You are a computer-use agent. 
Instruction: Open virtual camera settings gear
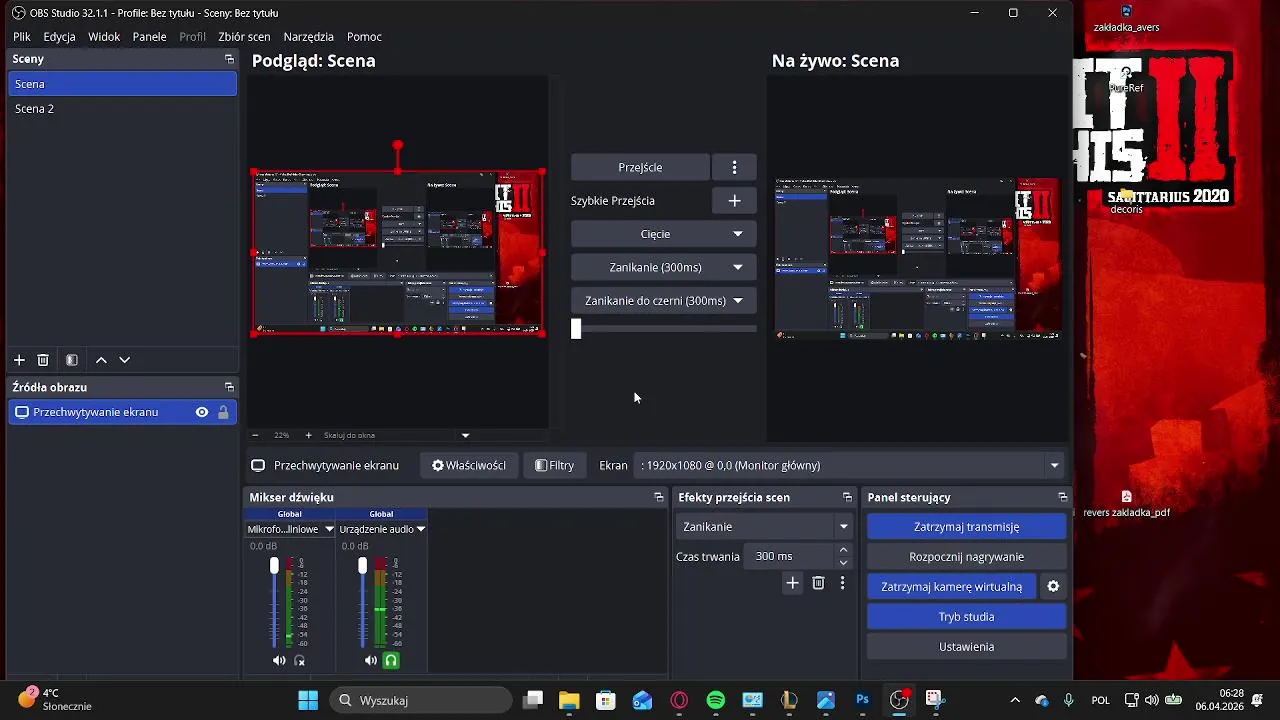[x=1053, y=587]
